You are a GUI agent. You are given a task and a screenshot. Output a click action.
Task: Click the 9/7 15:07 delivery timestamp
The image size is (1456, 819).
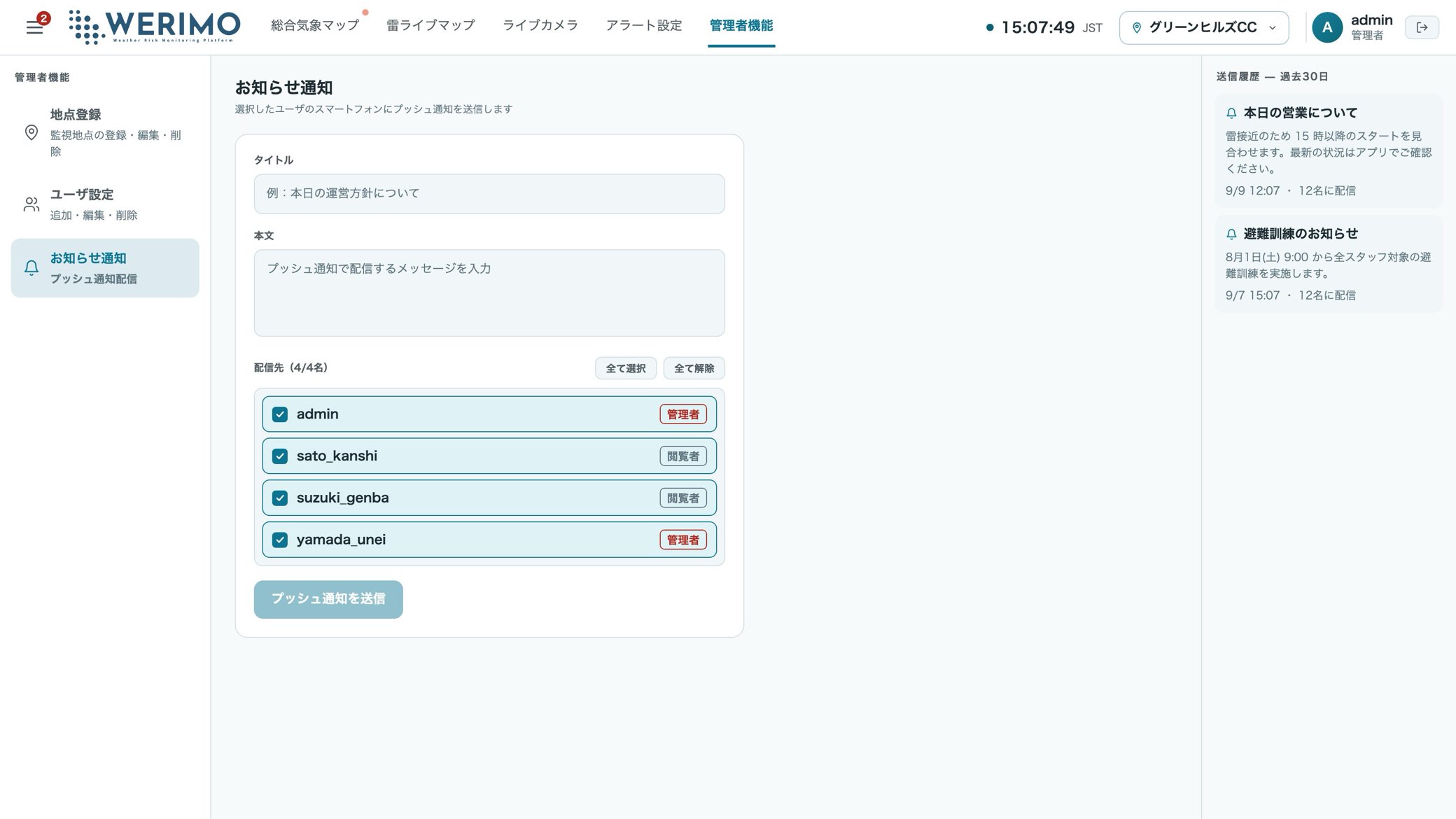[x=1252, y=295]
